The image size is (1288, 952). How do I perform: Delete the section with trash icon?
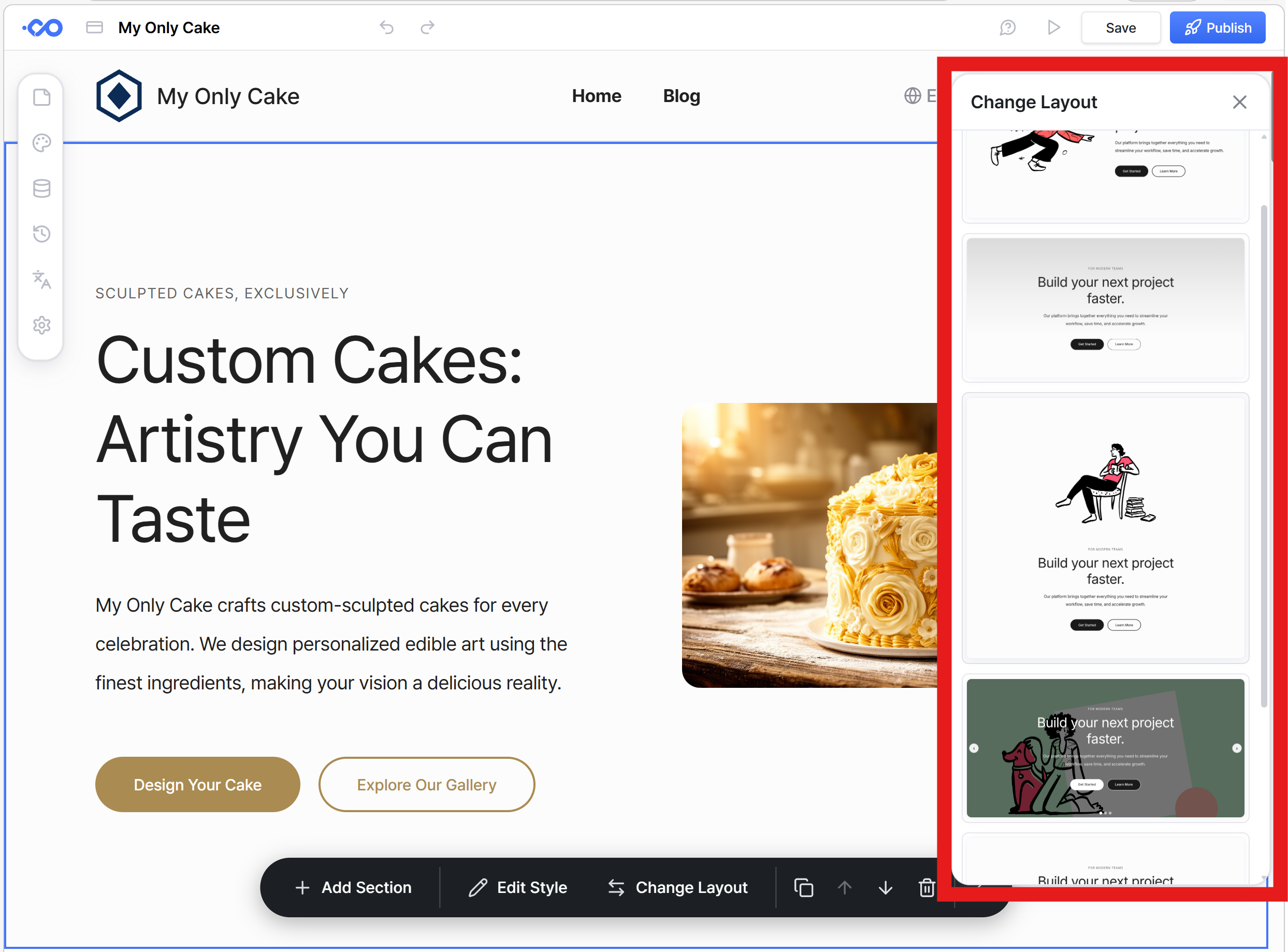pyautogui.click(x=926, y=887)
